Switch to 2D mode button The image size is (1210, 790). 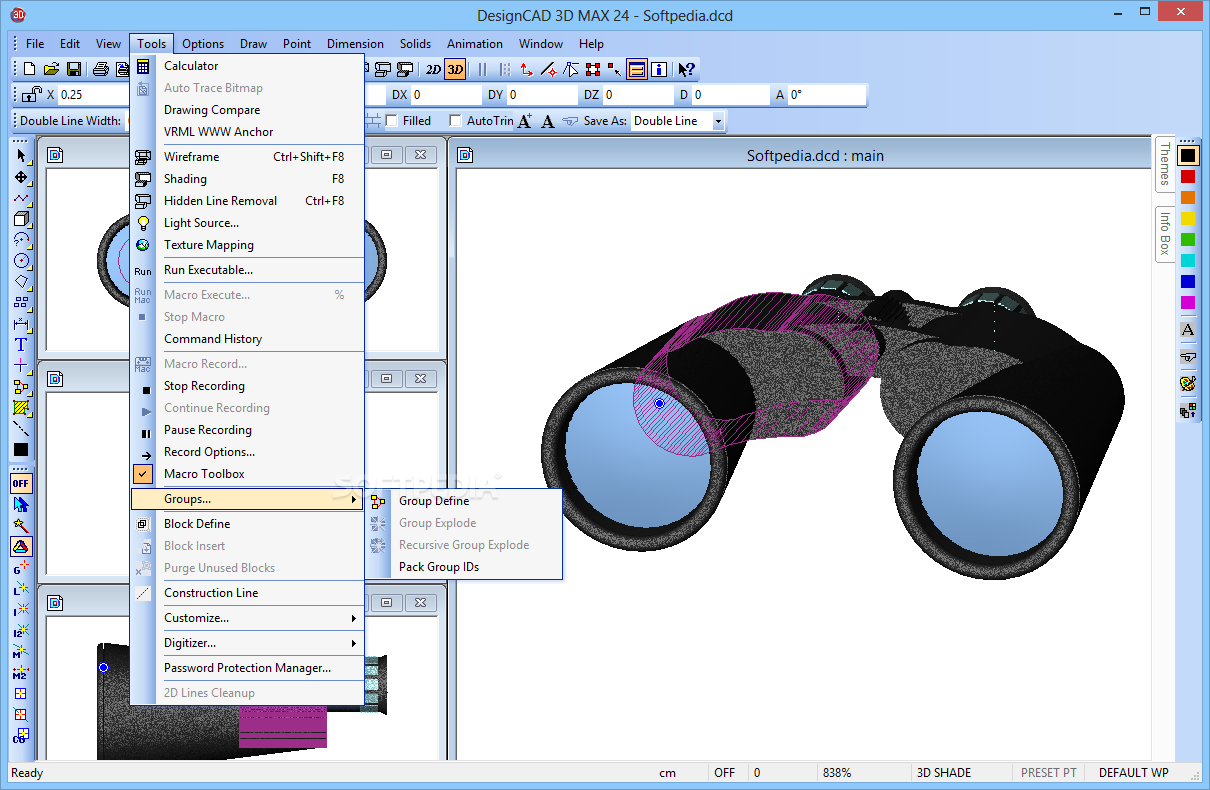coord(433,69)
